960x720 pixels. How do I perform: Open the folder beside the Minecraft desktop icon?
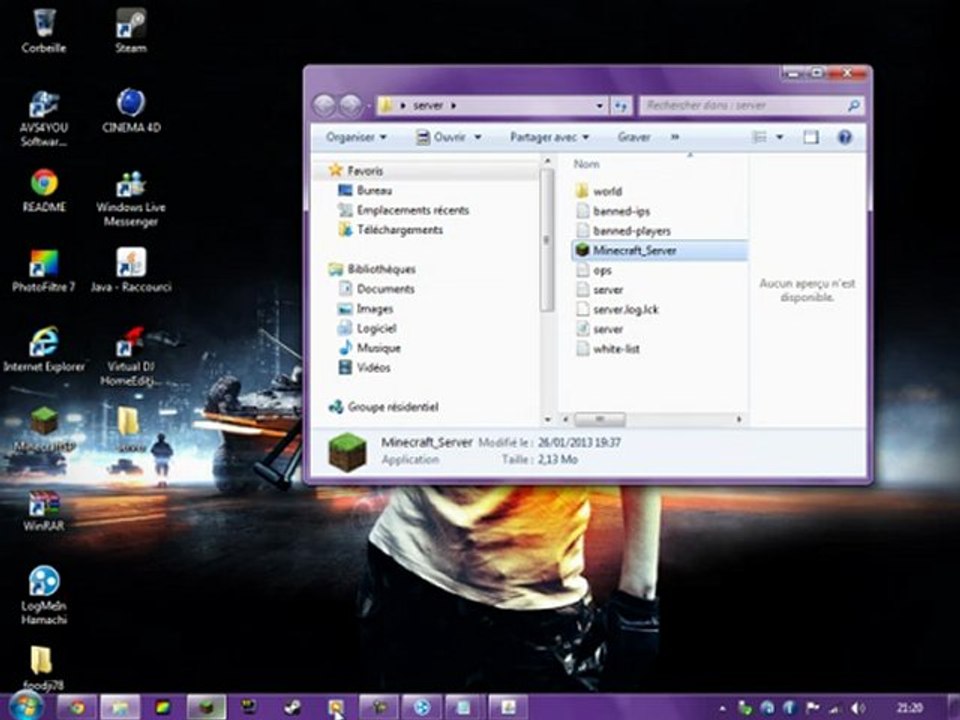129,429
